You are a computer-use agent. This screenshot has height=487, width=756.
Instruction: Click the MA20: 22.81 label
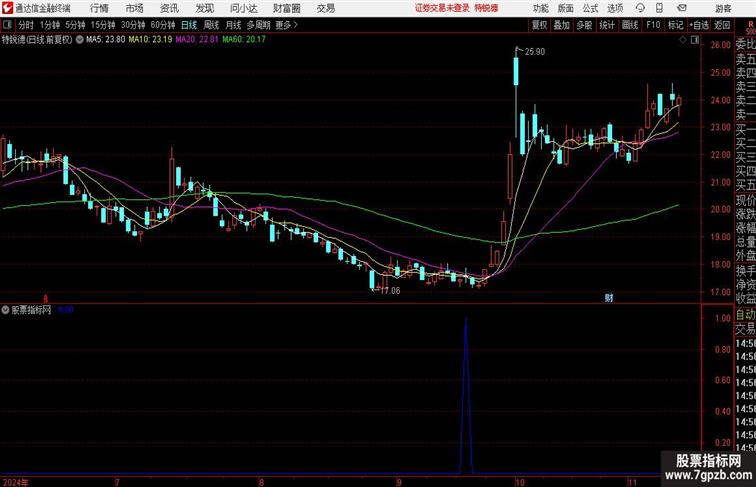(197, 40)
